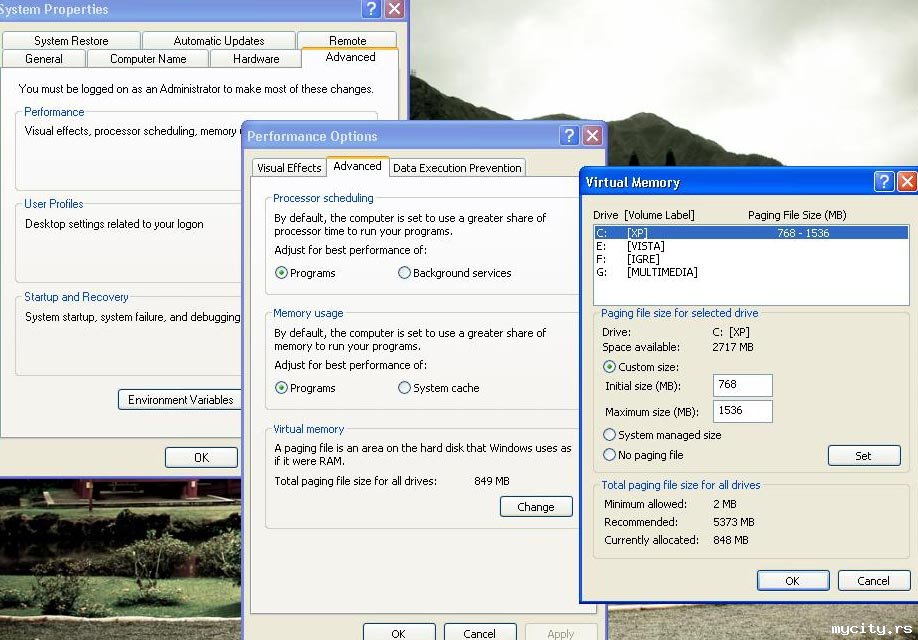The width and height of the screenshot is (918, 640).
Task: Click the help button in Performance Options
Action: click(x=568, y=135)
